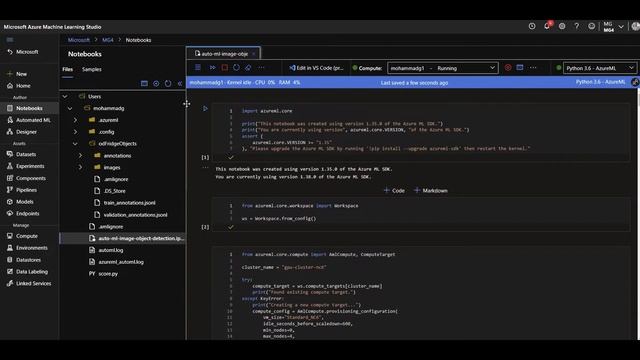Click Microsoft breadcrumb link

click(x=78, y=40)
